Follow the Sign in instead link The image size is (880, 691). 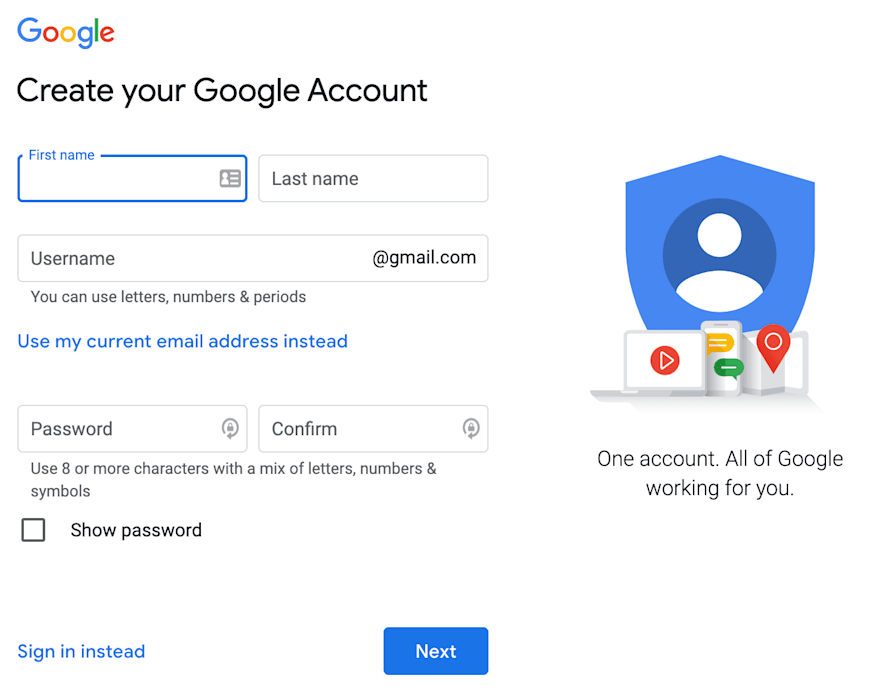81,651
